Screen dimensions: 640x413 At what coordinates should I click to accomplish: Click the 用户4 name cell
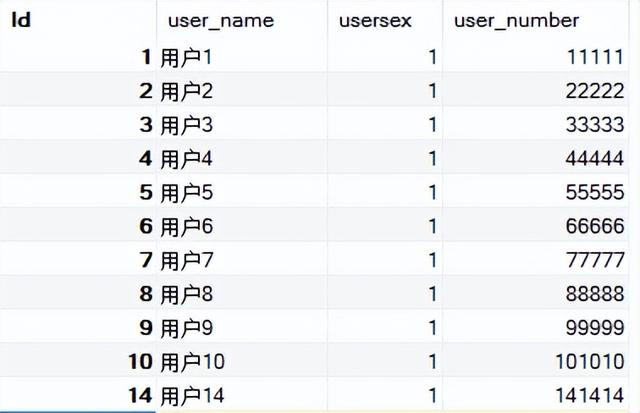click(x=242, y=158)
